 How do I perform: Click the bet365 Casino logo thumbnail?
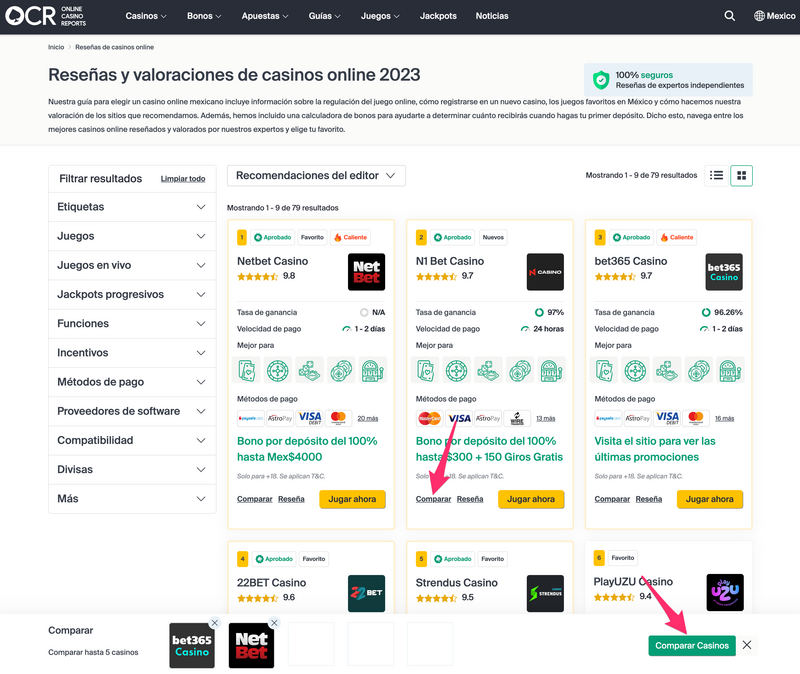[x=724, y=272]
